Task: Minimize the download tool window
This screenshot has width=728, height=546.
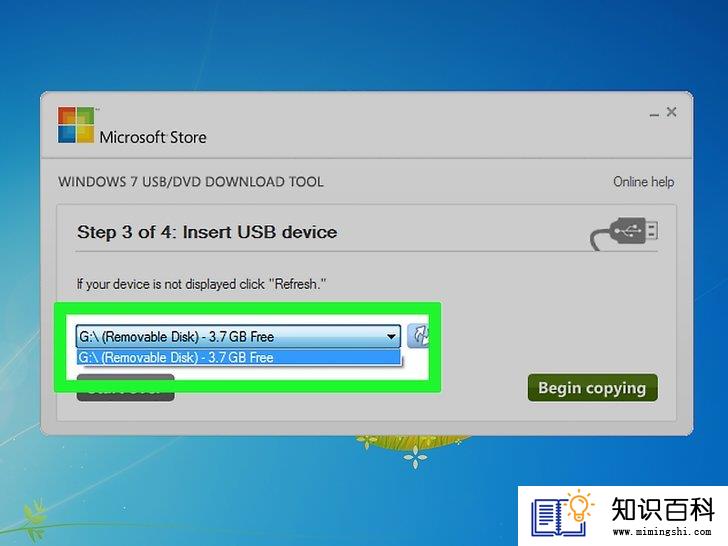Action: [654, 114]
